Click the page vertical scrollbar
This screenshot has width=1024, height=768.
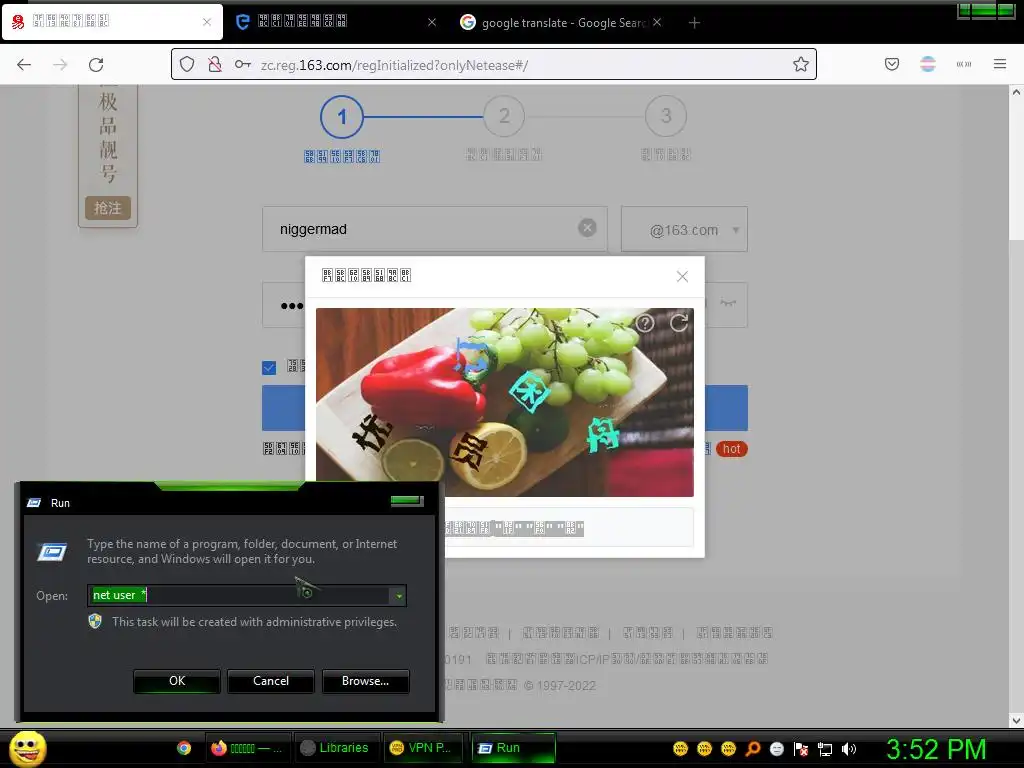(1016, 171)
